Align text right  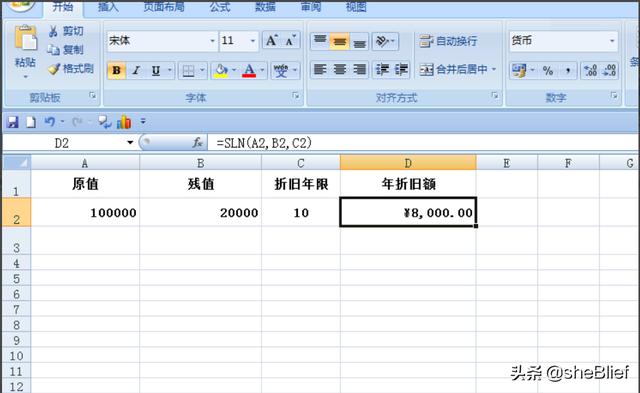point(359,70)
